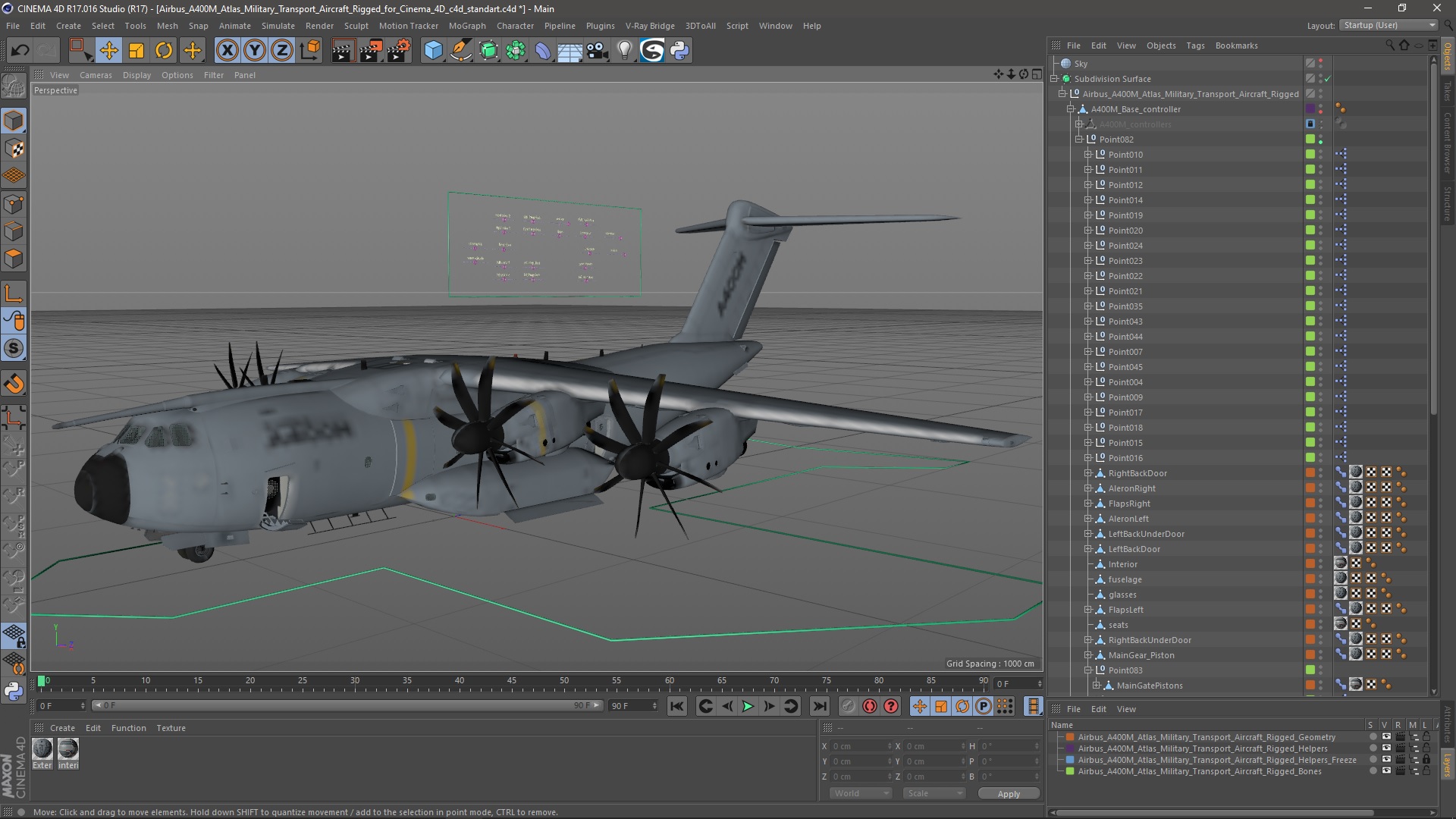Expand the Point010 node
The height and width of the screenshot is (819, 1456).
(x=1087, y=155)
